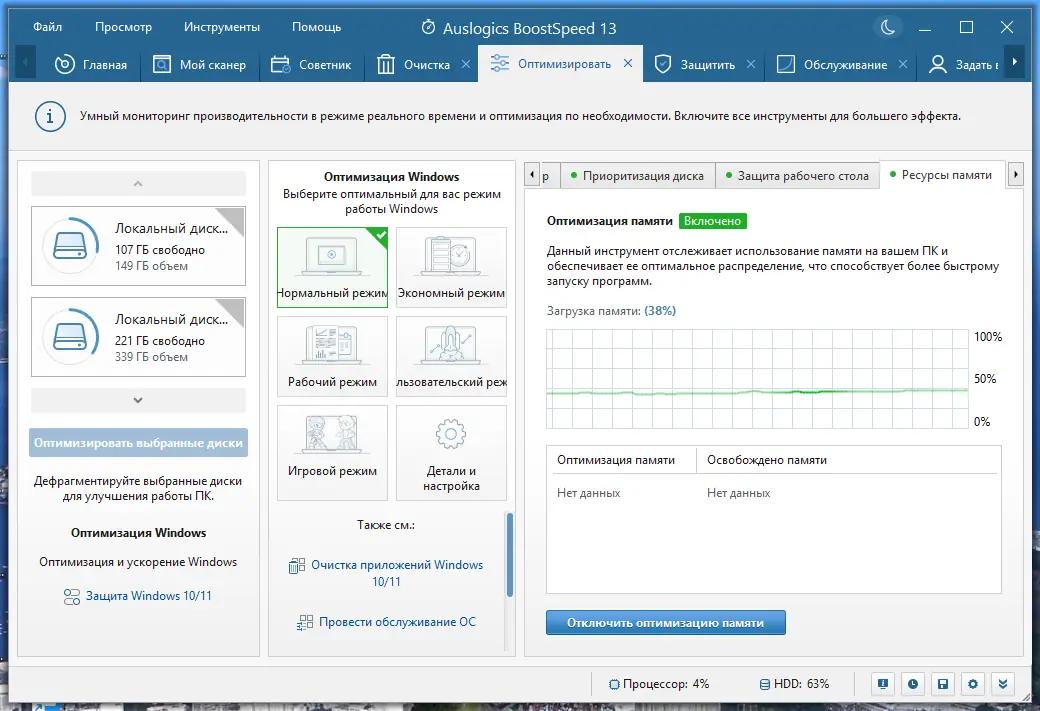Viewport: 1040px width, 711px height.
Task: Click the partially hidden sub-tab ending in р
Action: click(x=549, y=176)
